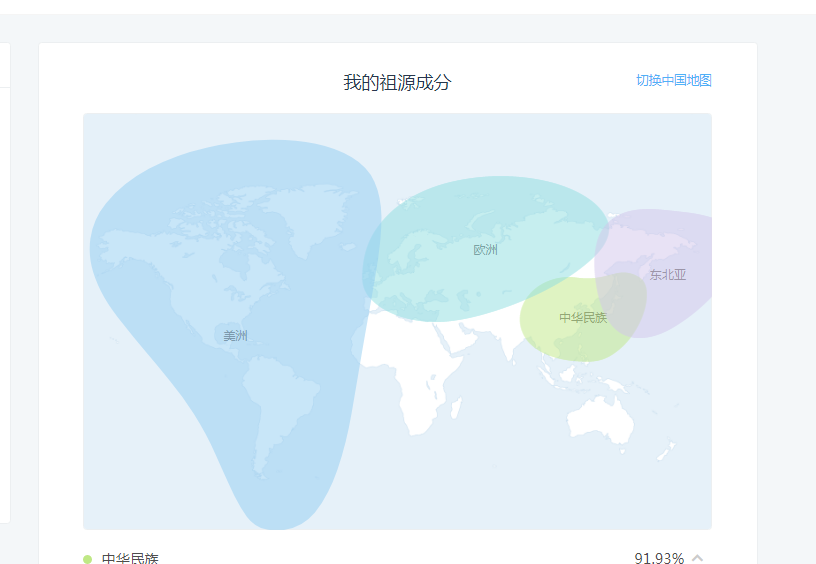This screenshot has height=564, width=816.
Task: Select the 美洲 region label on map
Action: (235, 336)
